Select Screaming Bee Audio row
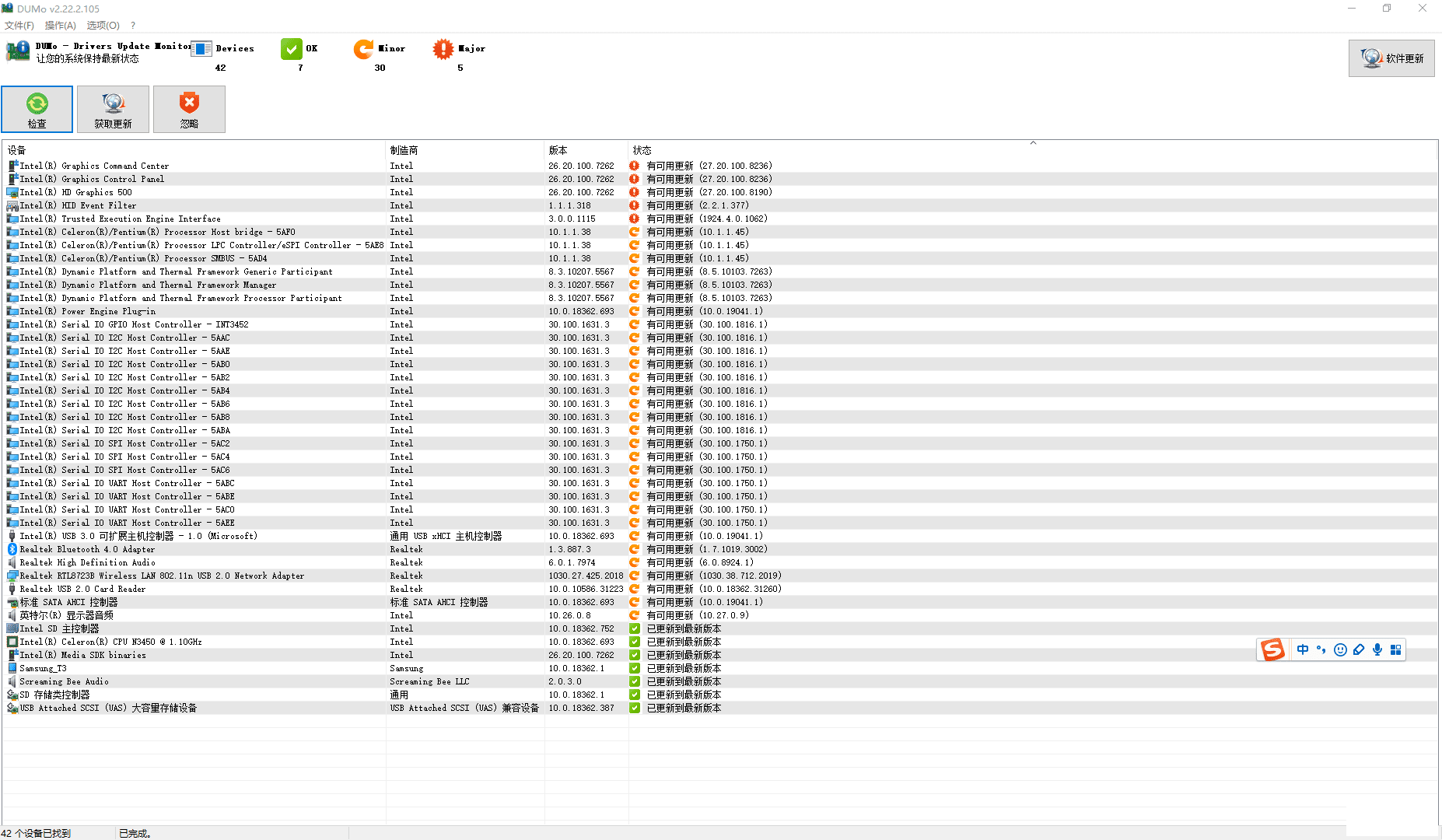This screenshot has height=840, width=1442. point(719,681)
